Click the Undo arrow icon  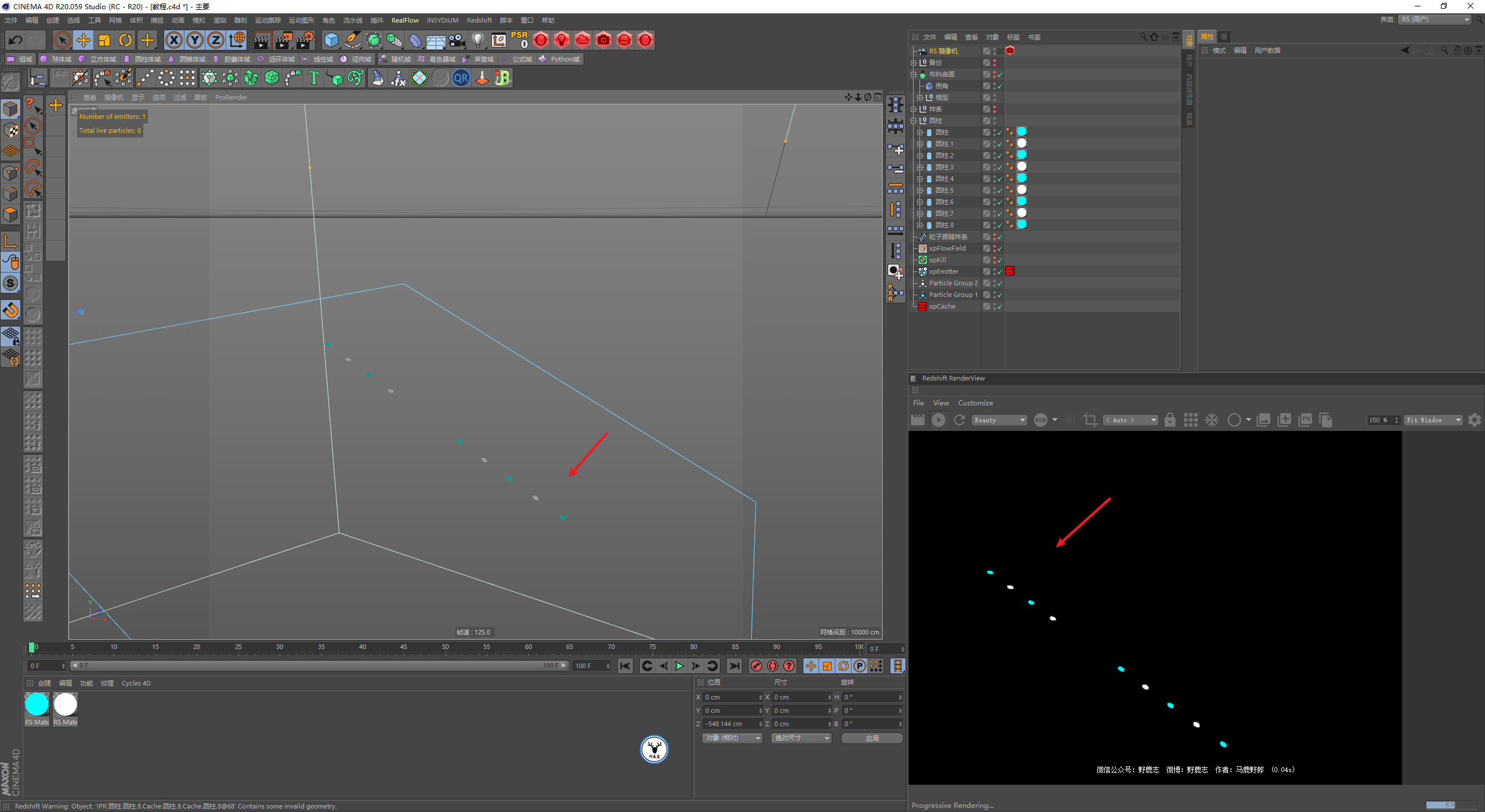coord(16,40)
